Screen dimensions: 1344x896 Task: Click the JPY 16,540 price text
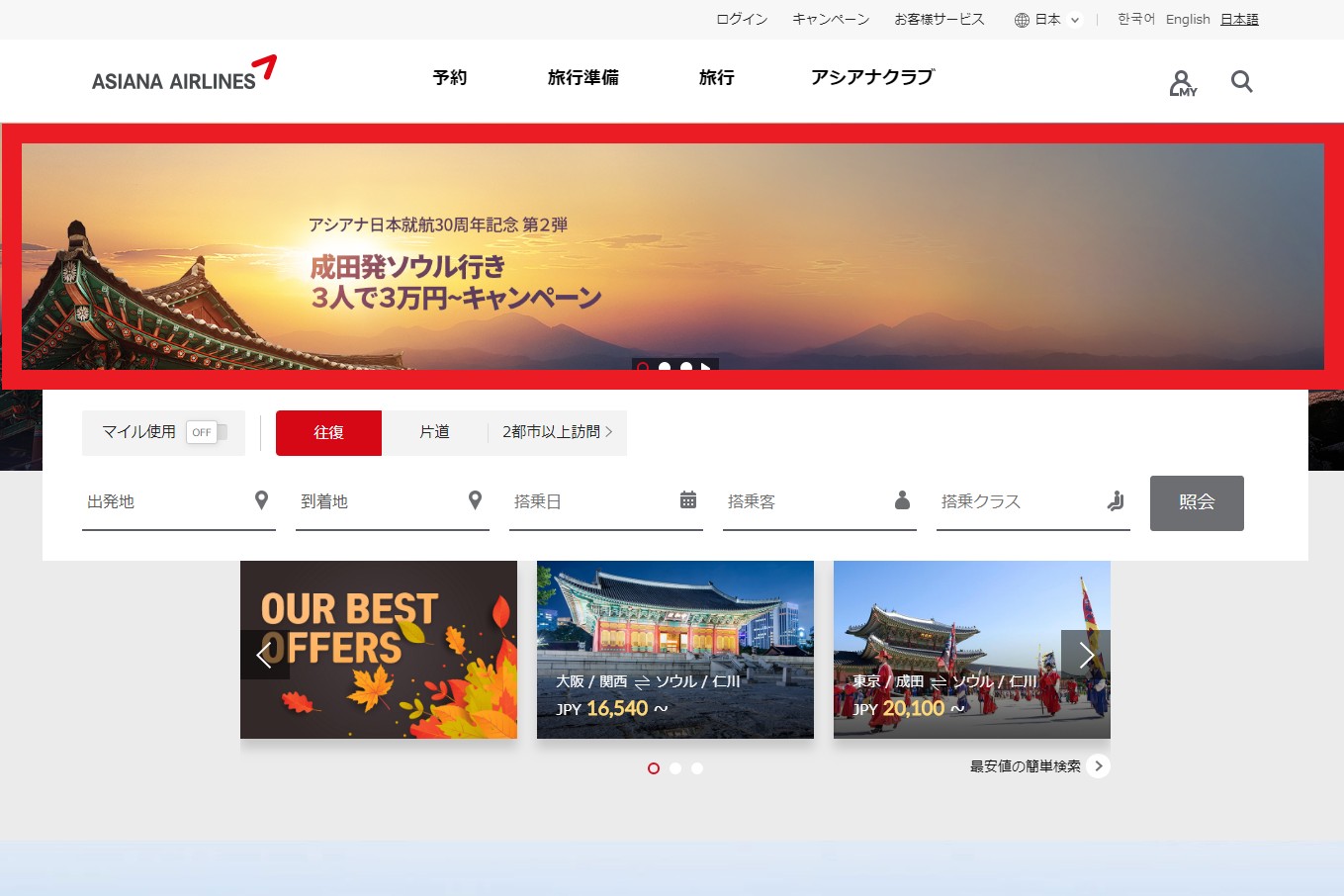coord(611,709)
